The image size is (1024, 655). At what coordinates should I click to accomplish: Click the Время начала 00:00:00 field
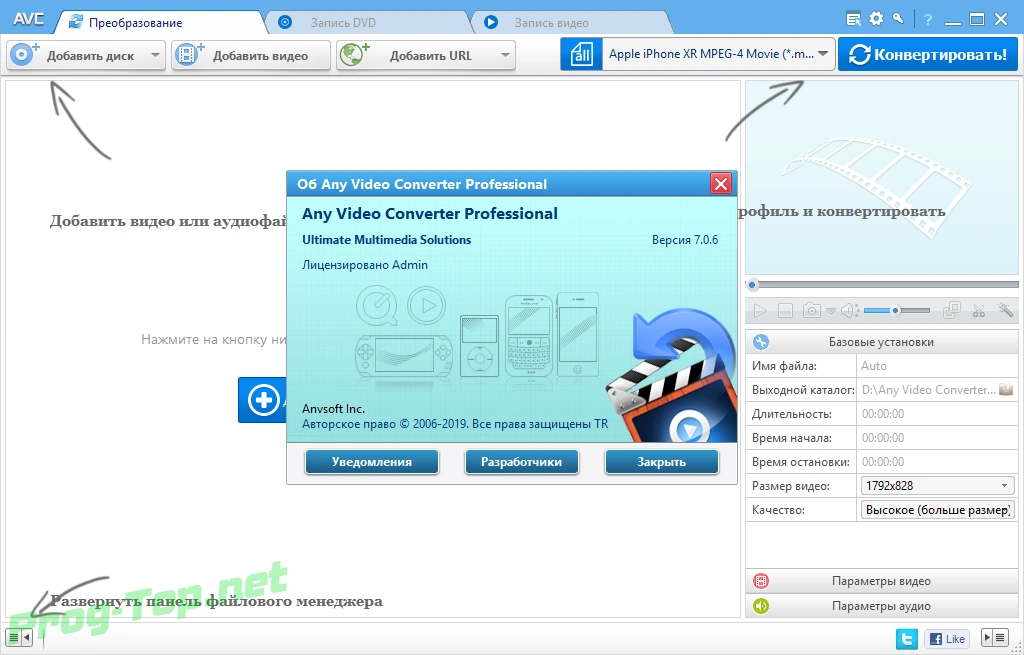click(x=937, y=438)
